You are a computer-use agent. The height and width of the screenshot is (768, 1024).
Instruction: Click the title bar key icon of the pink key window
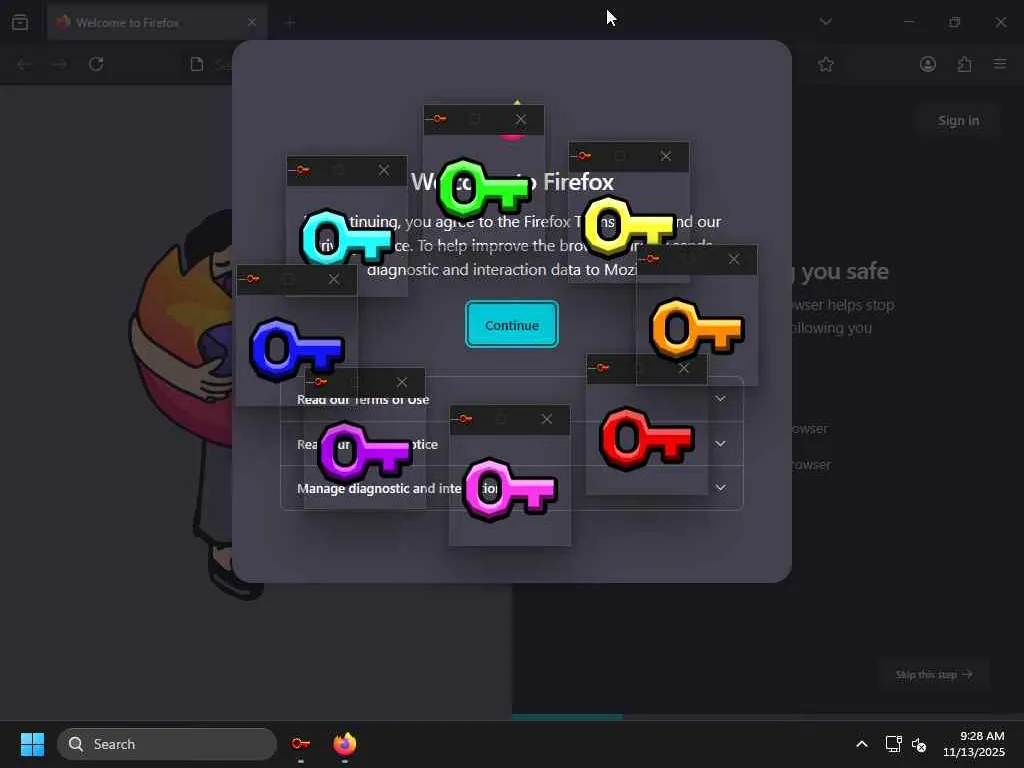click(x=466, y=419)
